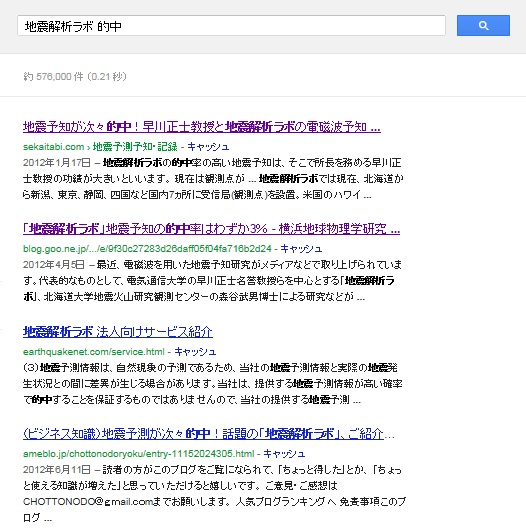This screenshot has width=526, height=532.
Task: Open the (ビジネス知識)地震予測が次々的中！ result
Action: [209, 434]
